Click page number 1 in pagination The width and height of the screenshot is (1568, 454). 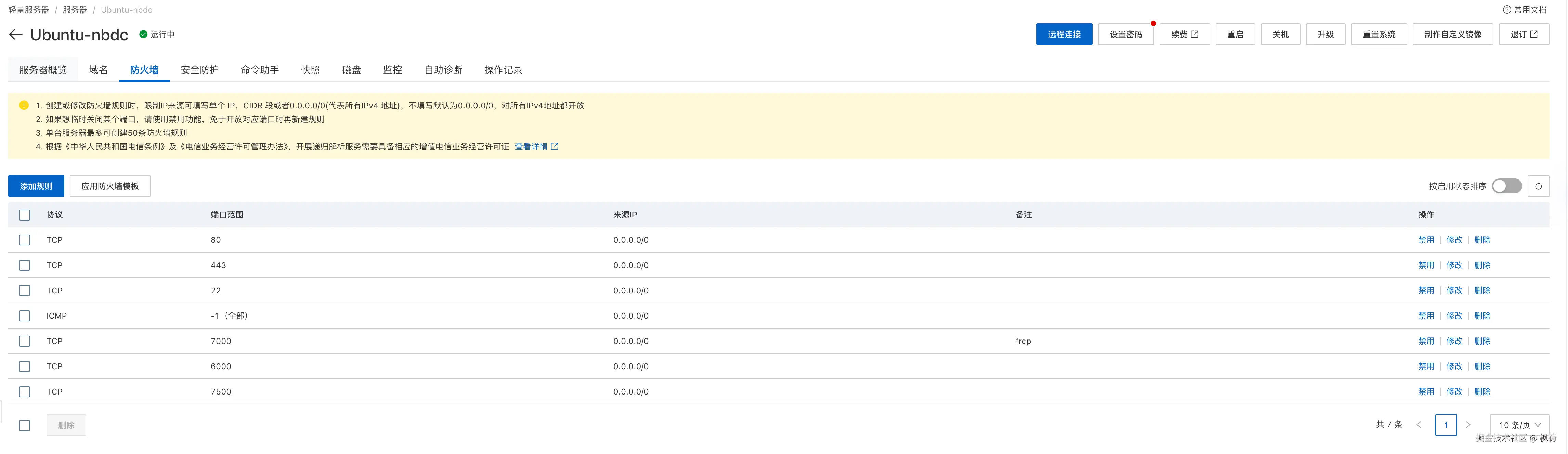click(x=1446, y=425)
